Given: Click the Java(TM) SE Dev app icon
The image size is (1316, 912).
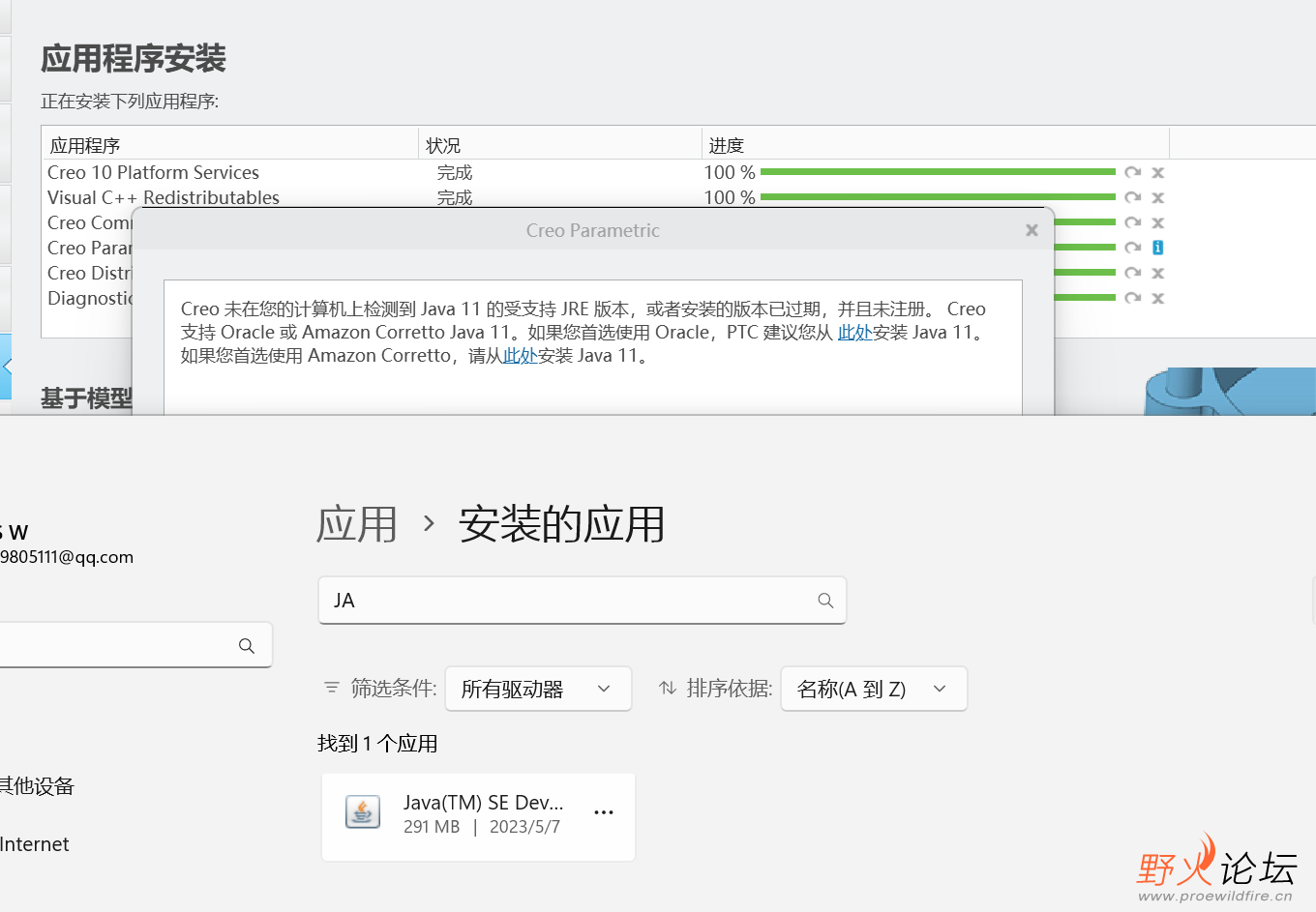Looking at the screenshot, I should click(x=363, y=812).
